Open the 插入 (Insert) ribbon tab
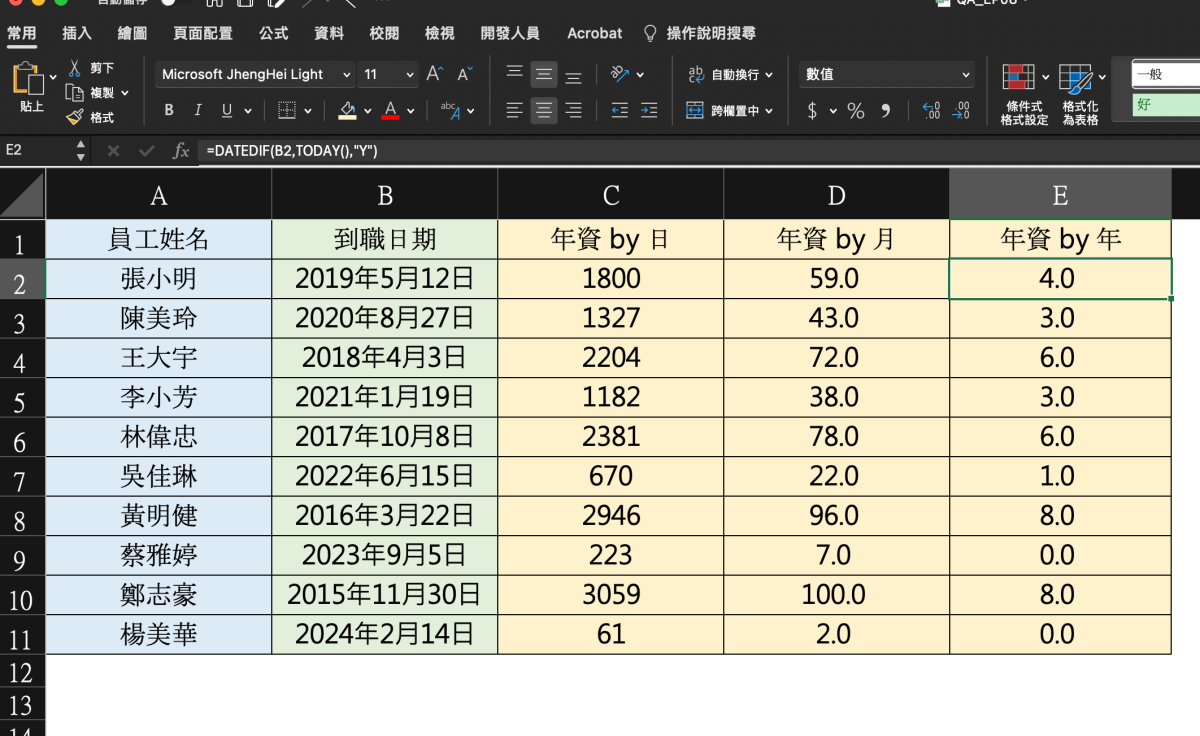Image resolution: width=1200 pixels, height=736 pixels. tap(77, 33)
